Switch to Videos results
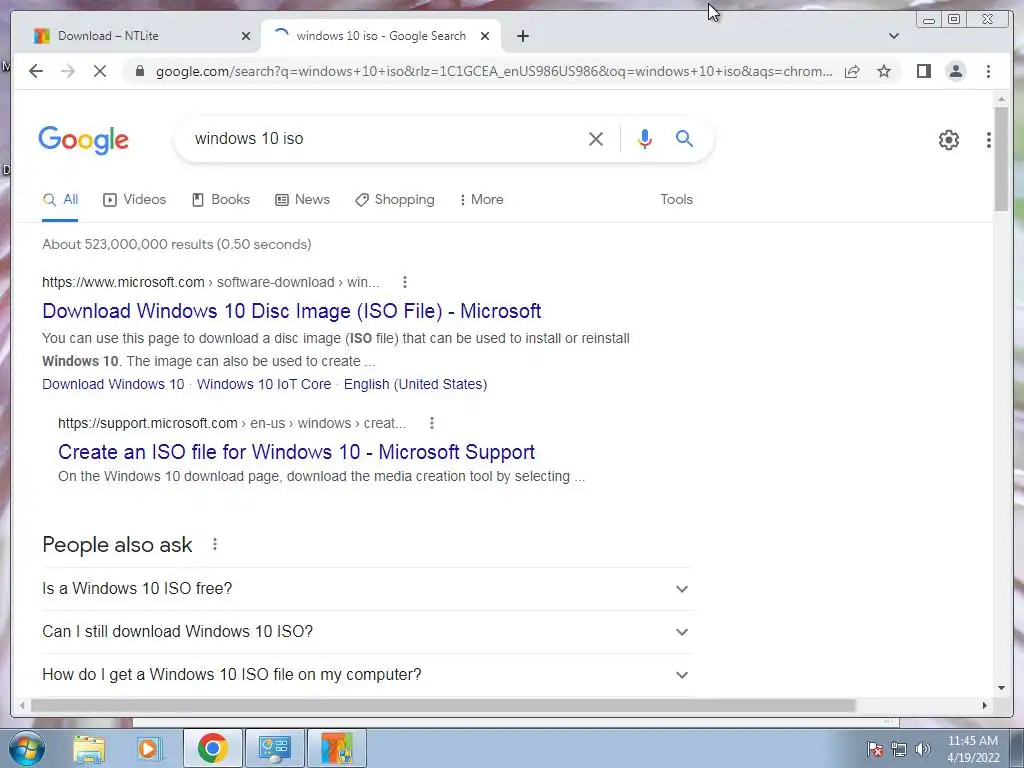Viewport: 1024px width, 768px height. tap(135, 200)
